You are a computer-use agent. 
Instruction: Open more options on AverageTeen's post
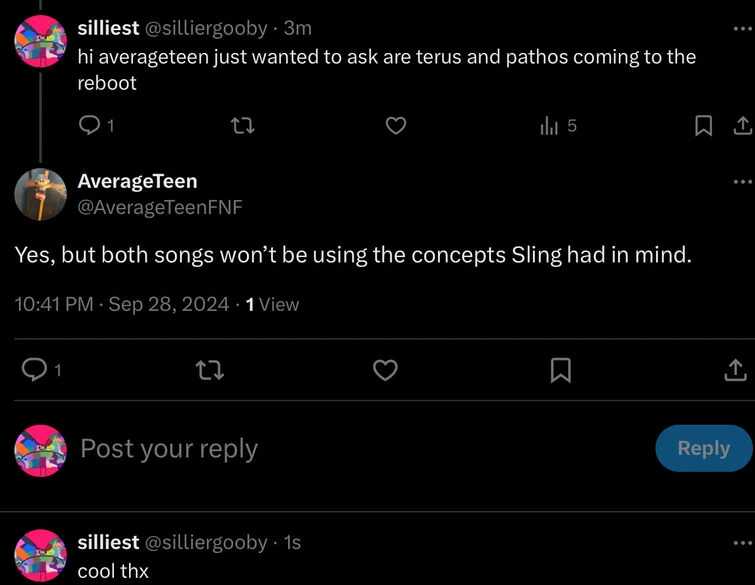point(741,182)
